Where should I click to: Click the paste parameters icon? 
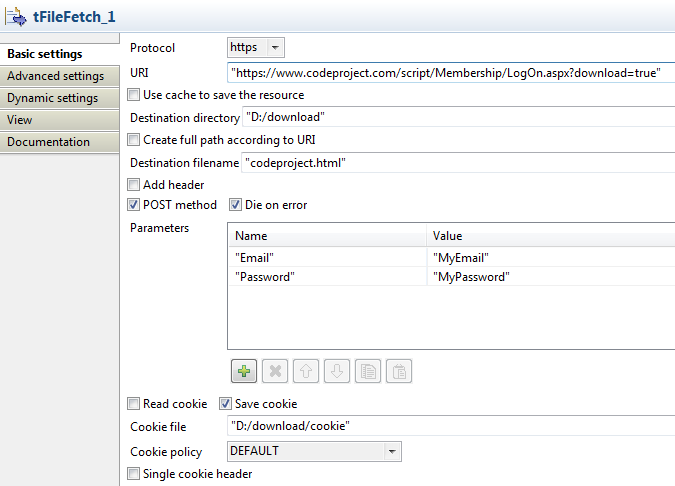tap(399, 371)
